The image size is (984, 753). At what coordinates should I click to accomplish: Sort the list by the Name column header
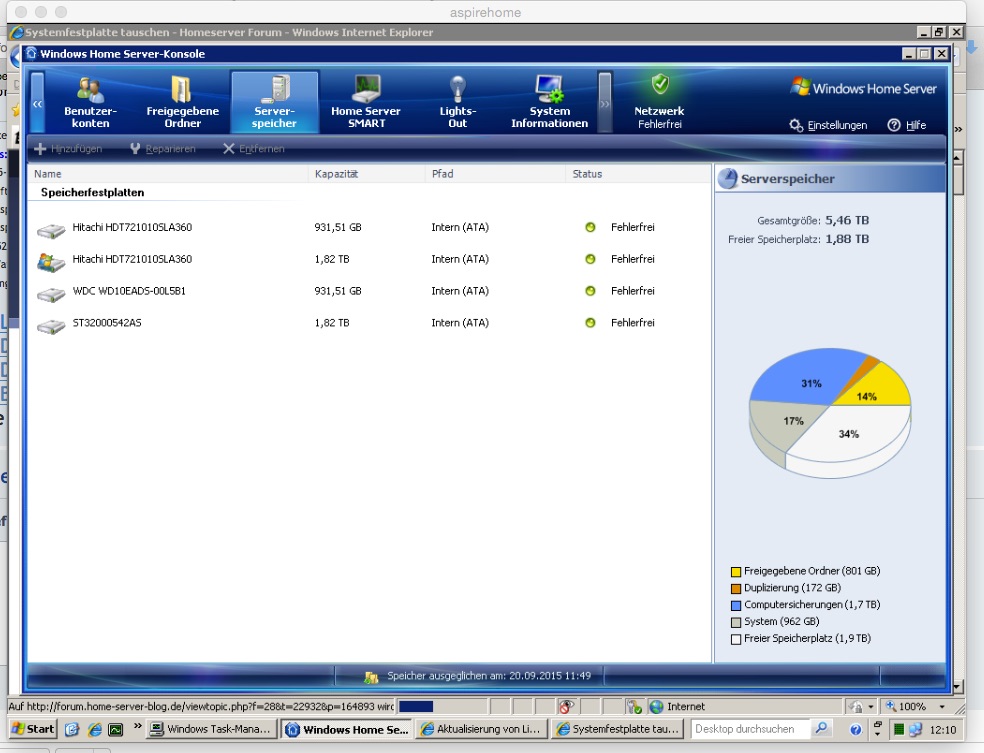pos(168,174)
